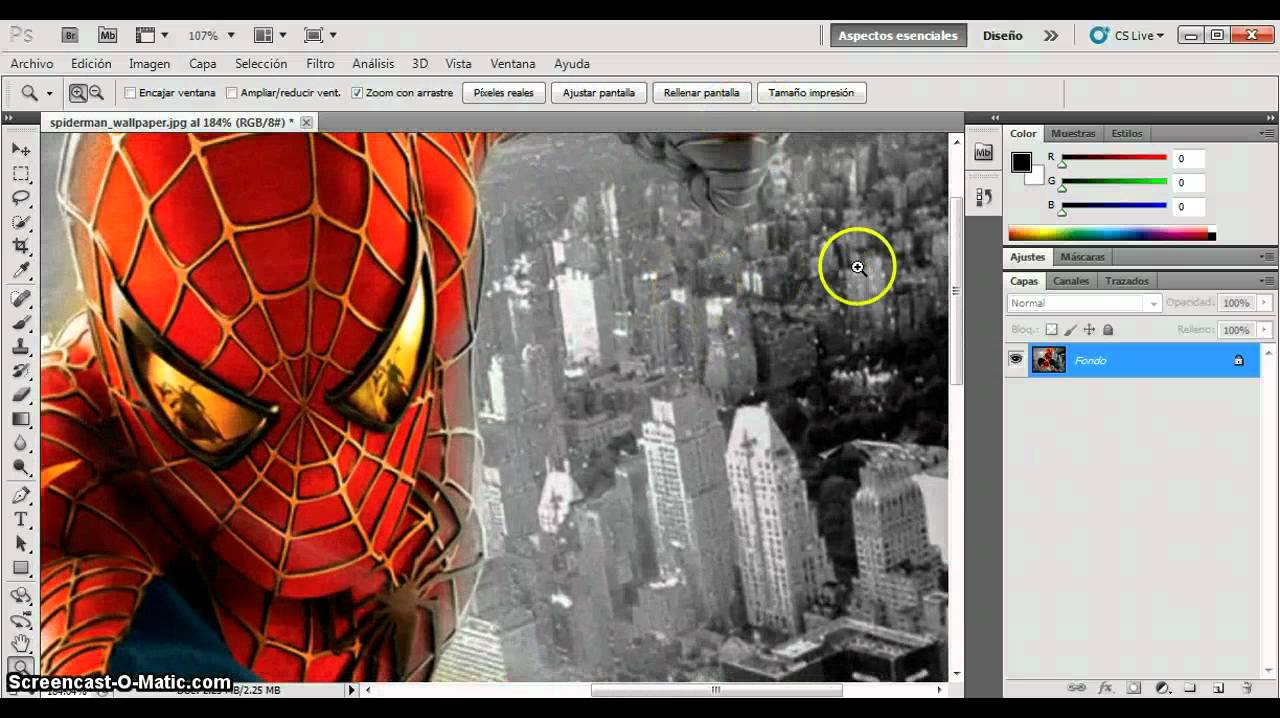This screenshot has width=1280, height=718.
Task: Select the Brush tool
Action: coord(21,323)
